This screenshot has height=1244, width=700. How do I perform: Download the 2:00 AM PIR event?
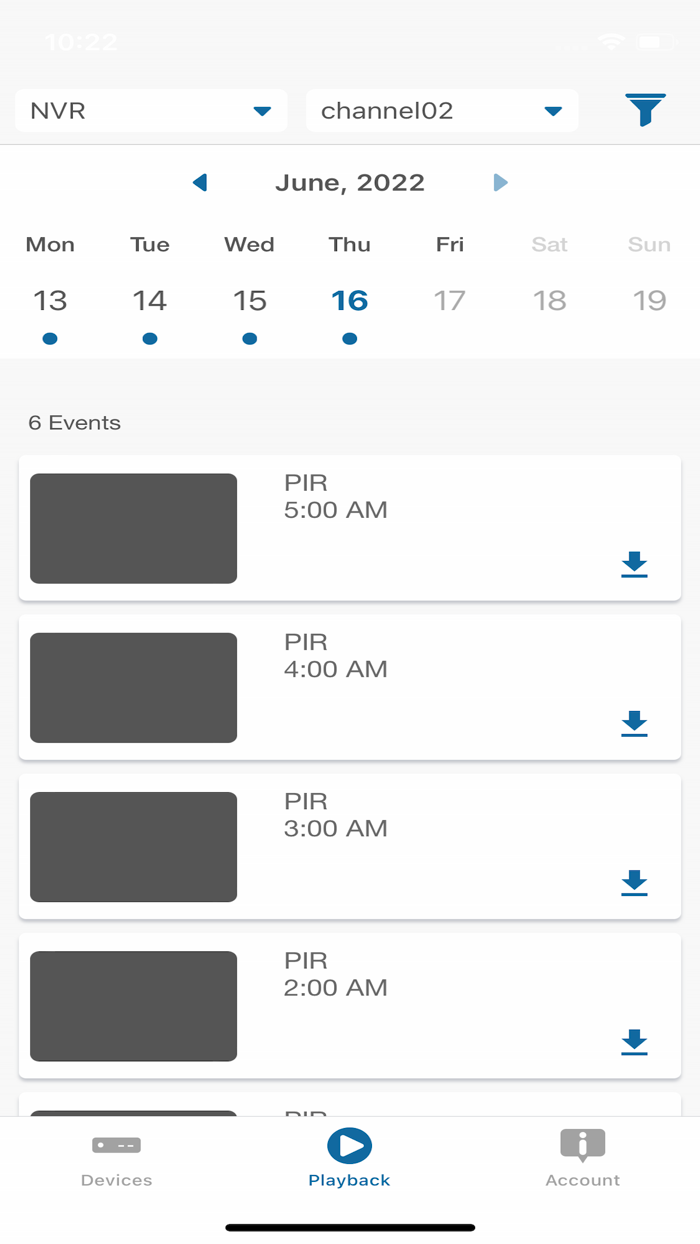(x=634, y=1042)
